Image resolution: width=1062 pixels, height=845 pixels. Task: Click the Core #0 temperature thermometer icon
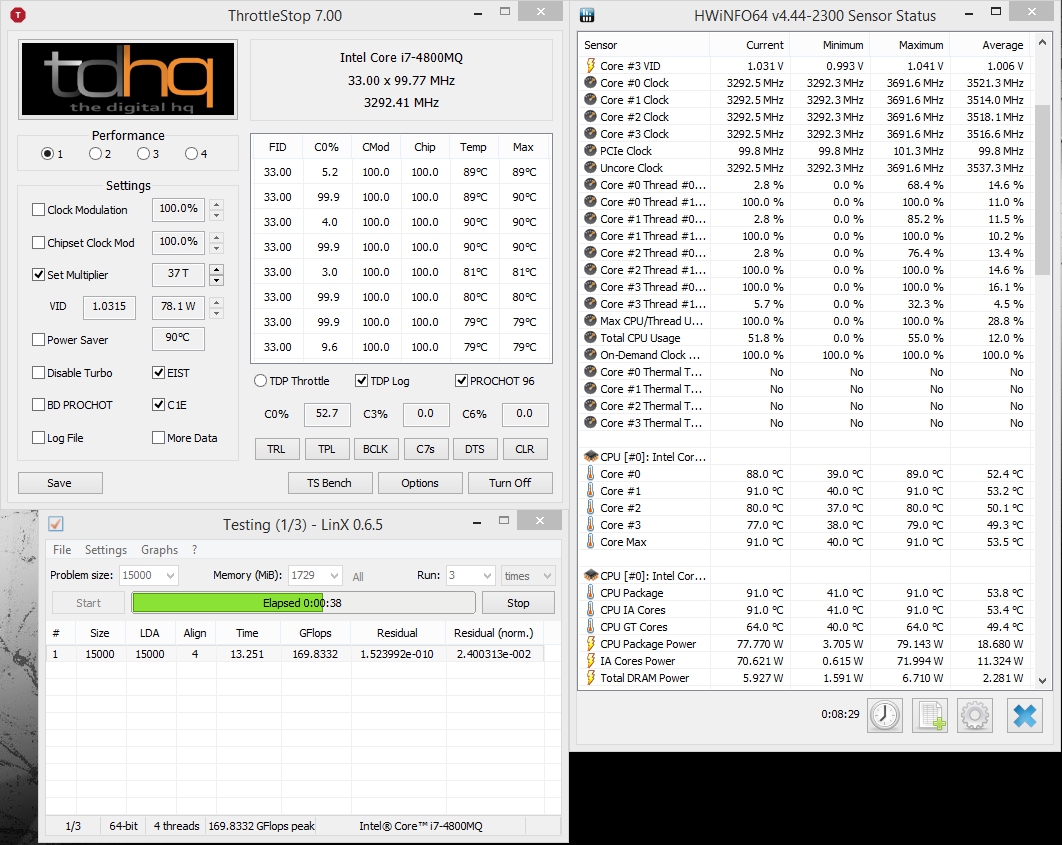(590, 474)
